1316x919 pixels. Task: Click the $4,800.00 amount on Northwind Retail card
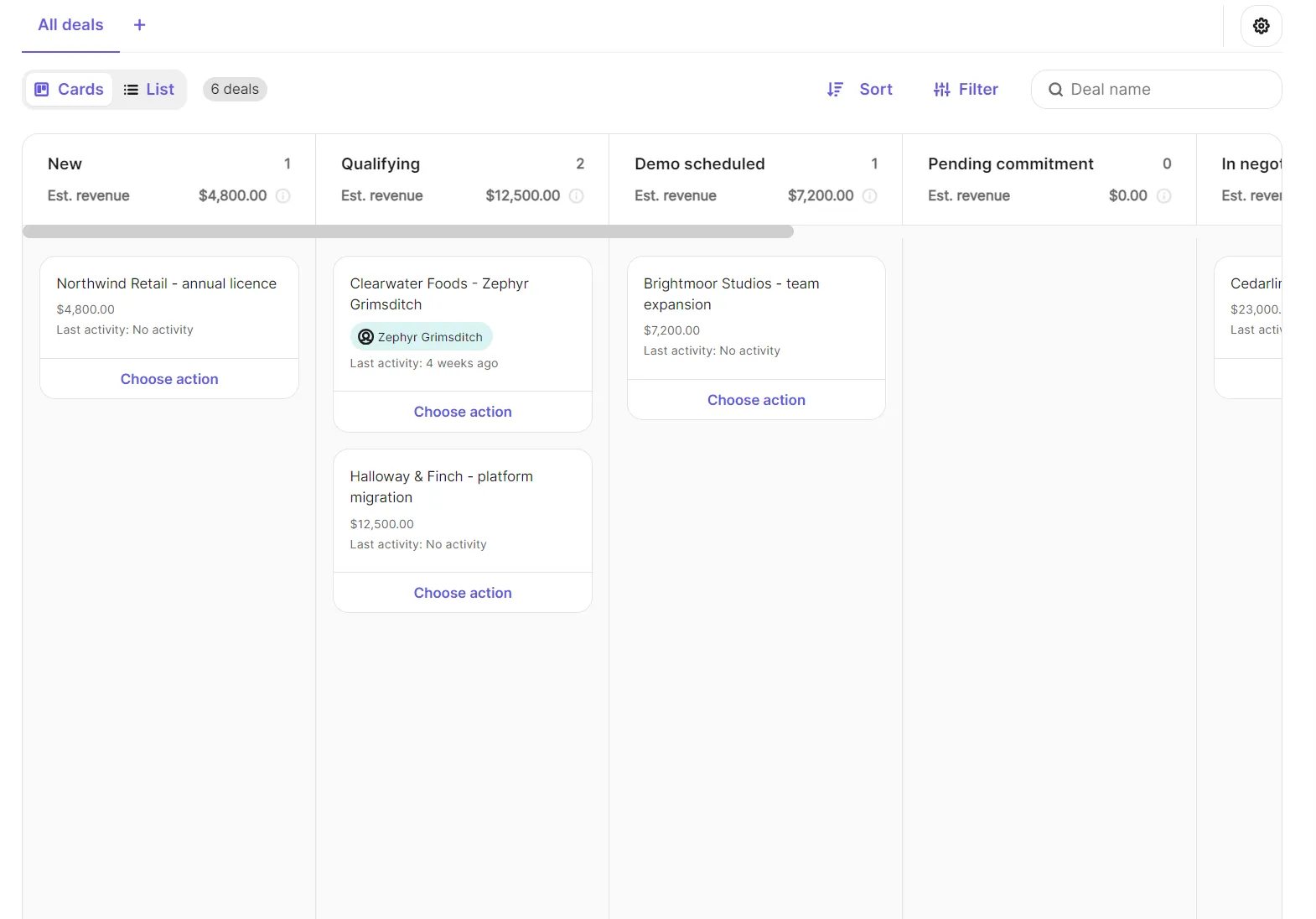click(85, 309)
